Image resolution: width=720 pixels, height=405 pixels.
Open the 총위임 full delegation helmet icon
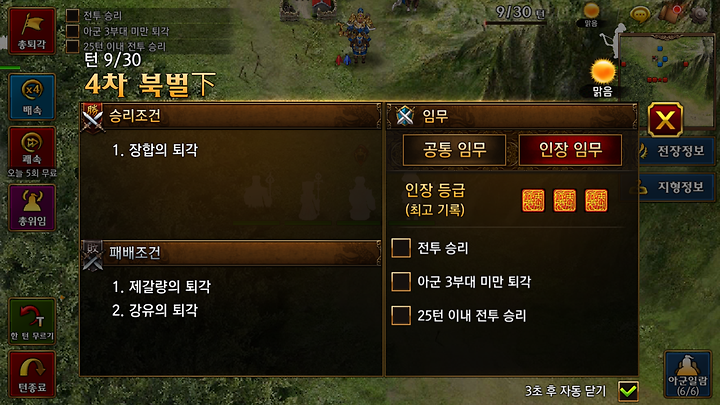(32, 208)
